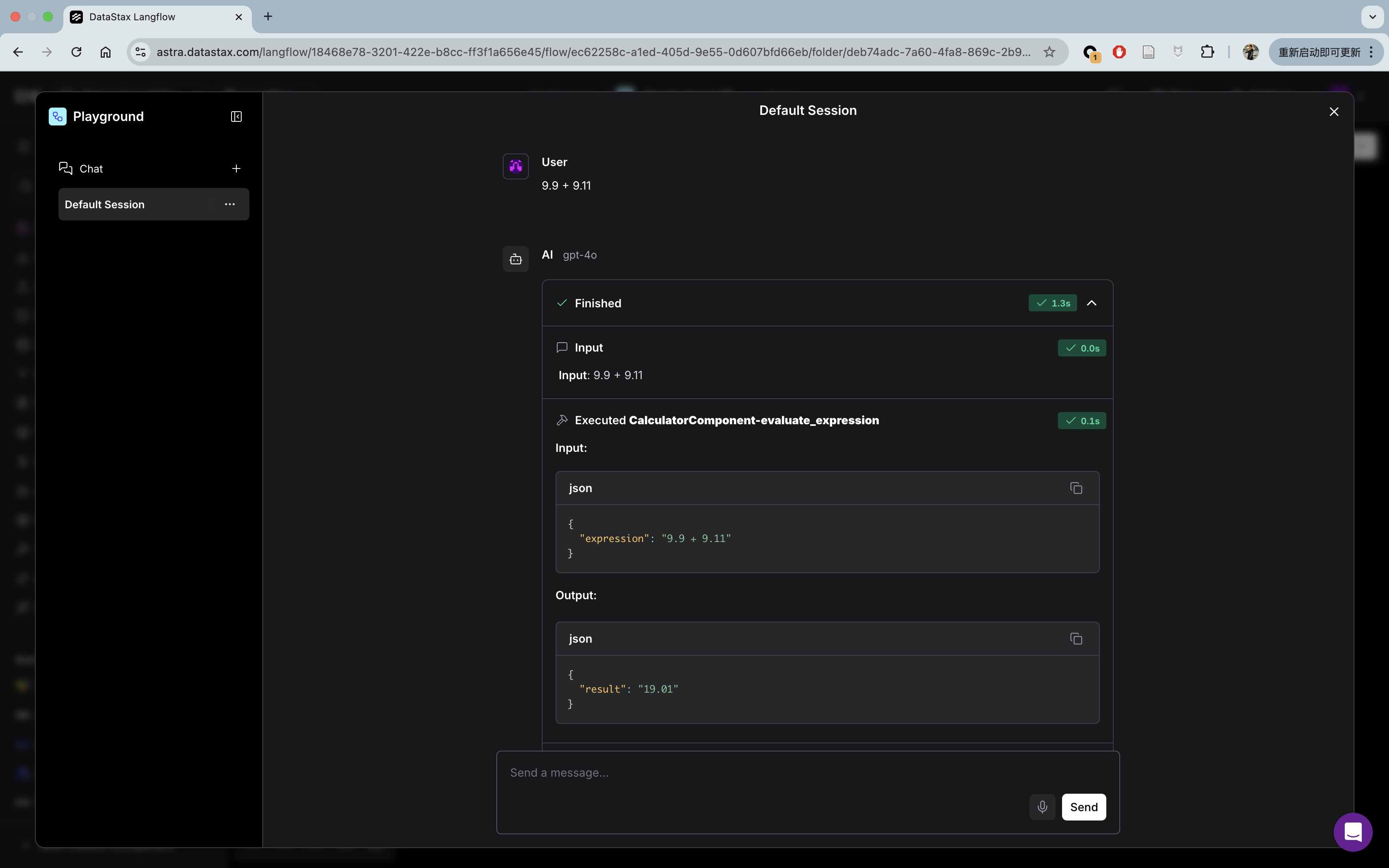The image size is (1389, 868).
Task: Click the Chat section icon
Action: point(65,168)
